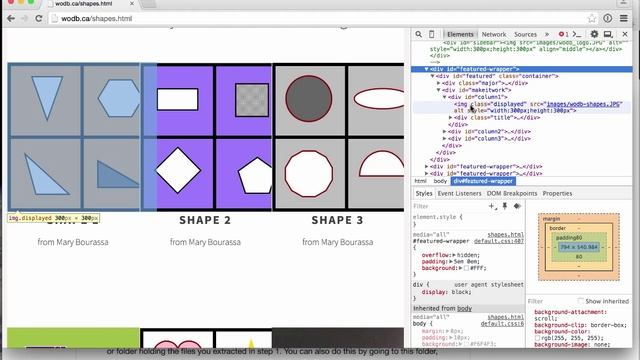Click the body link in Inherited from

(464, 309)
